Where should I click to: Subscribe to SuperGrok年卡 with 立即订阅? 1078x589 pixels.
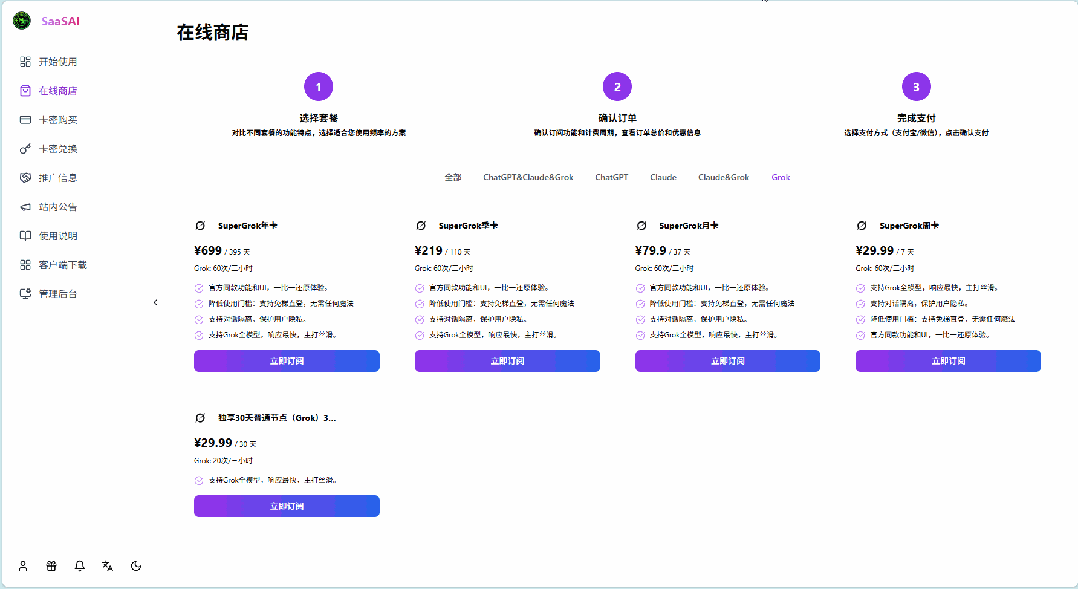click(287, 361)
